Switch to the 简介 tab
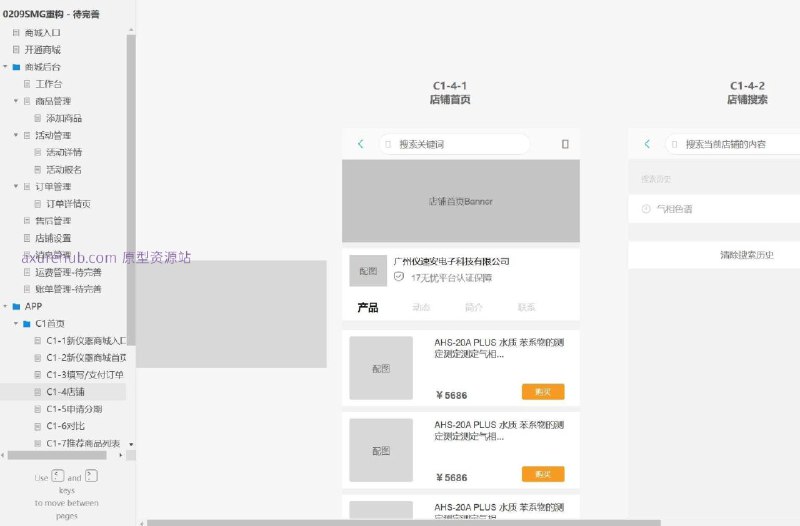Viewport: 800px width, 526px height. 473,307
